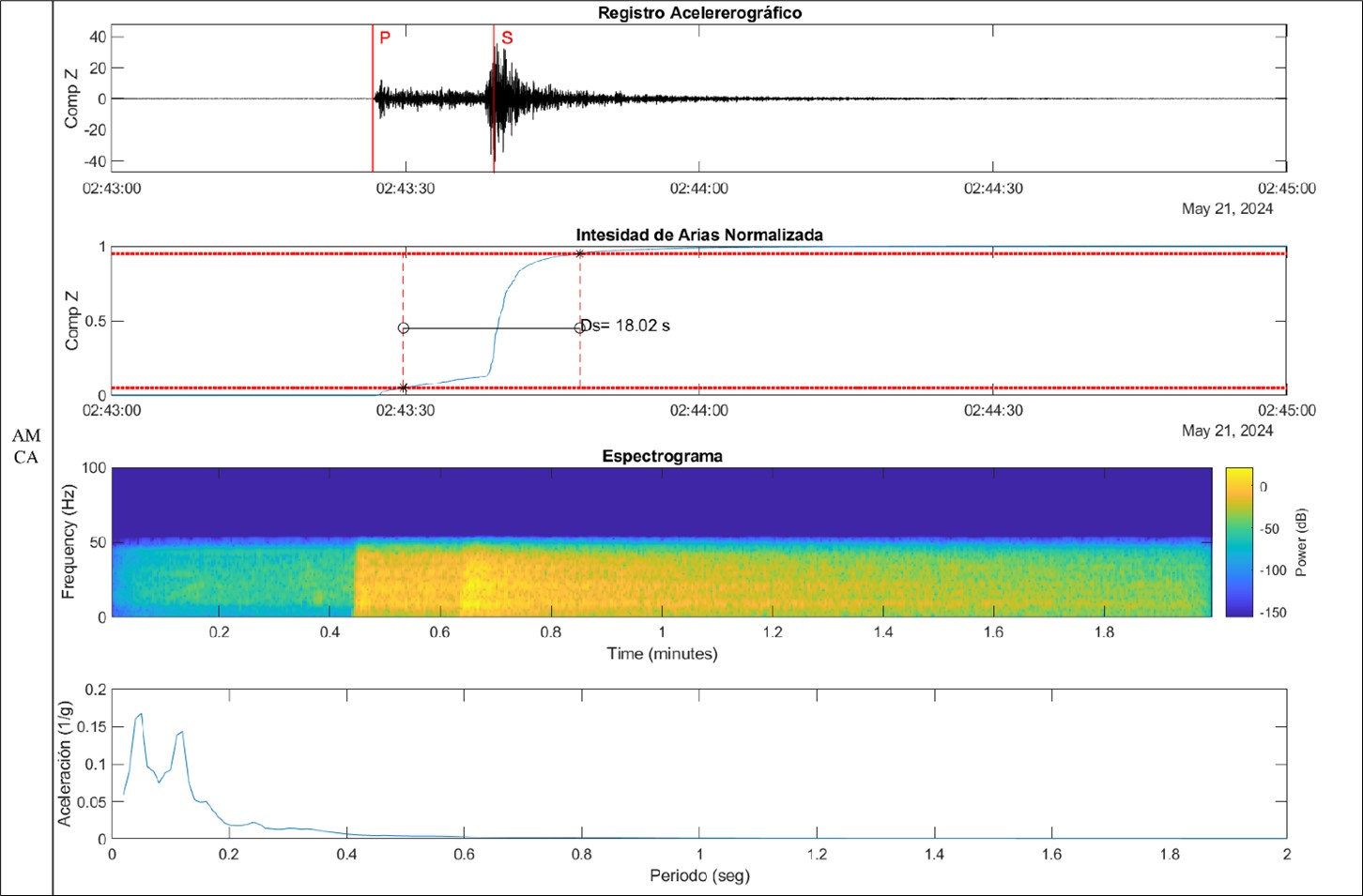This screenshot has width=1363, height=896.
Task: Click the "Power (dB)" colorbar label
Action: point(1300,542)
